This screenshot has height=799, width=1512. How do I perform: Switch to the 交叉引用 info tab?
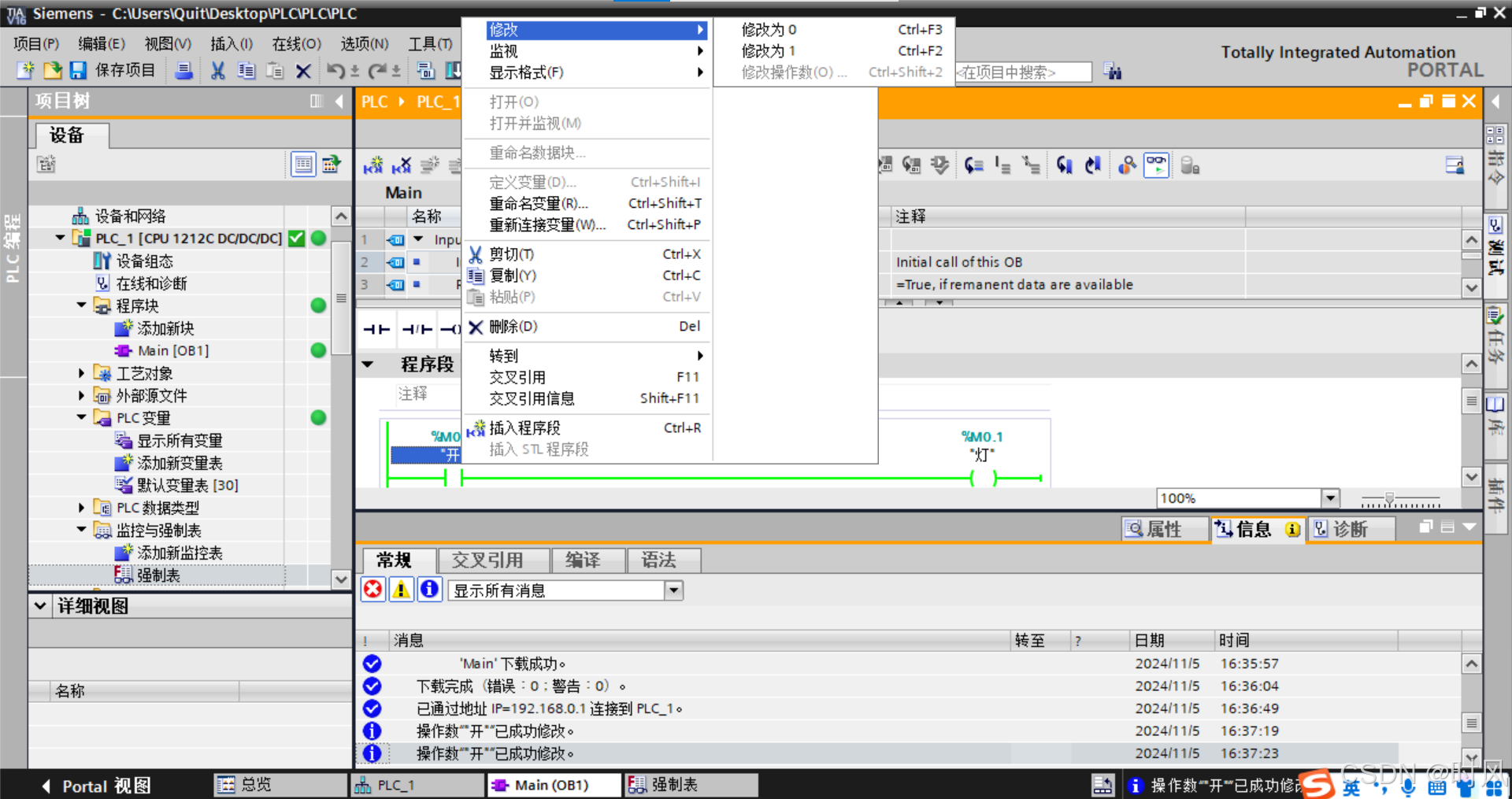[493, 560]
